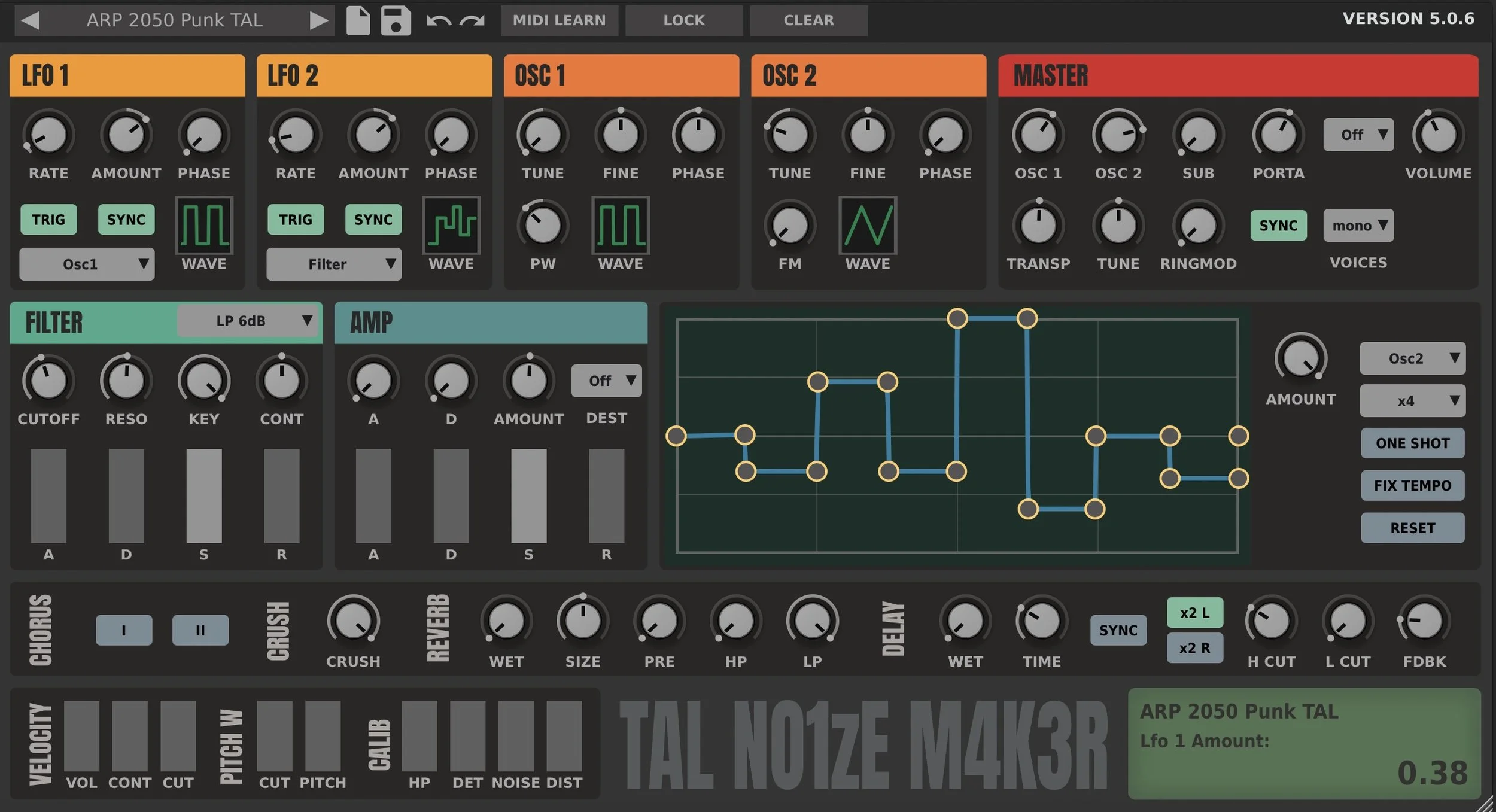The width and height of the screenshot is (1496, 812).
Task: Click the envelope editor AMOUNT knob
Action: coord(1301,359)
